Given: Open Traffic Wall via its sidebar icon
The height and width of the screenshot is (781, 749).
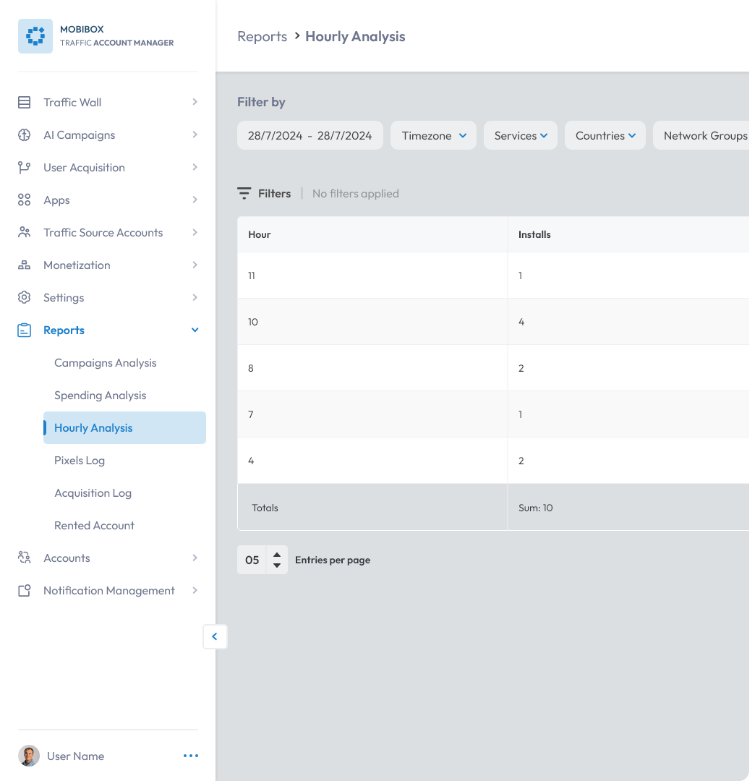Looking at the screenshot, I should (24, 102).
